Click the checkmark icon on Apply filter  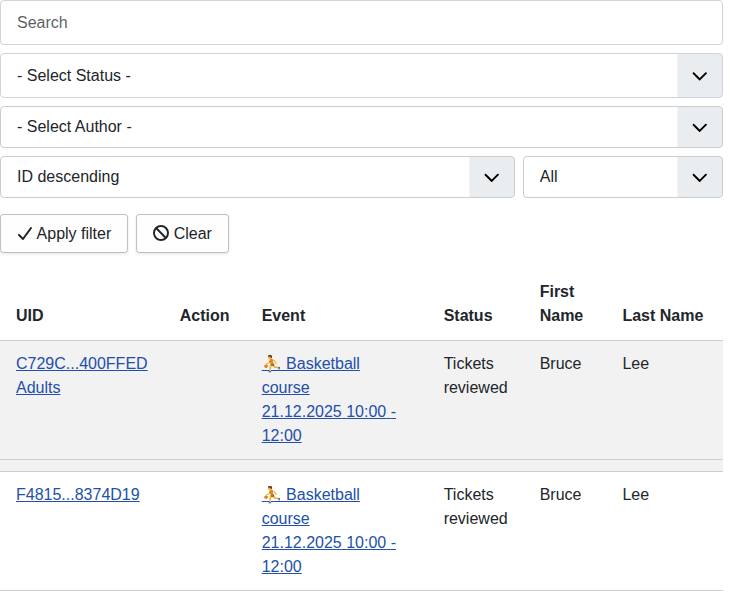(25, 233)
